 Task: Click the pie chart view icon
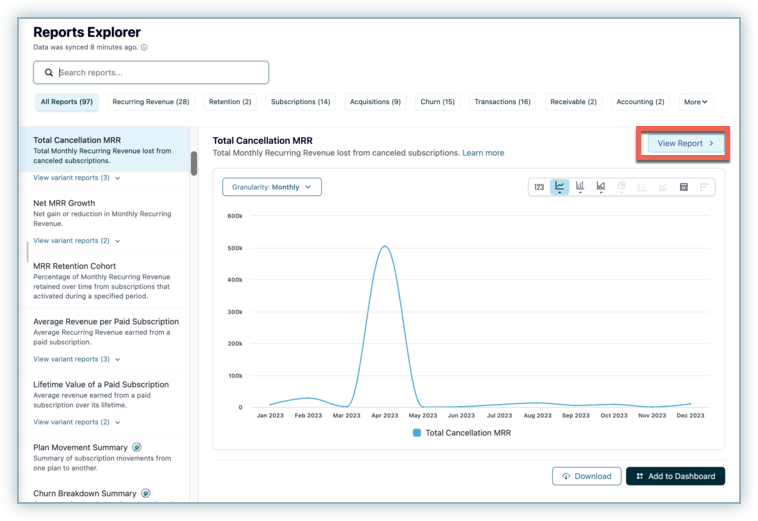622,187
